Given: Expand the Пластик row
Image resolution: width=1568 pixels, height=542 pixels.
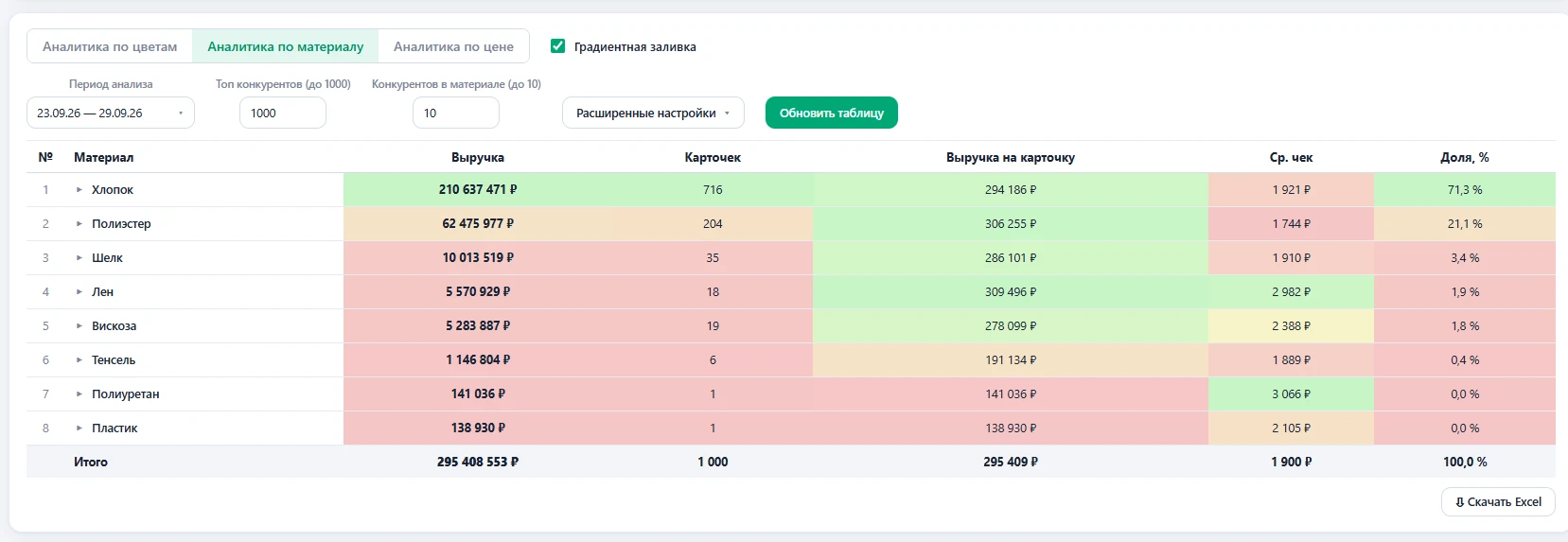Looking at the screenshot, I should point(79,428).
